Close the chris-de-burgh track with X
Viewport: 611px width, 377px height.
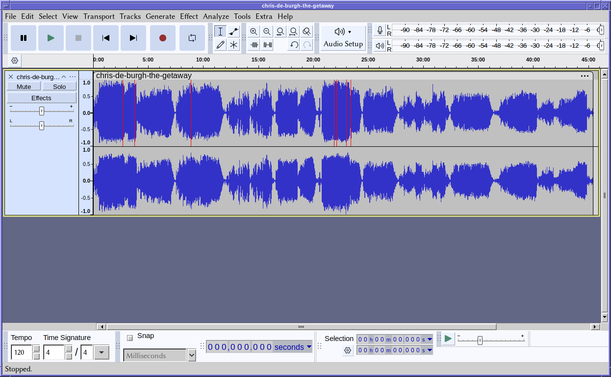(11, 77)
